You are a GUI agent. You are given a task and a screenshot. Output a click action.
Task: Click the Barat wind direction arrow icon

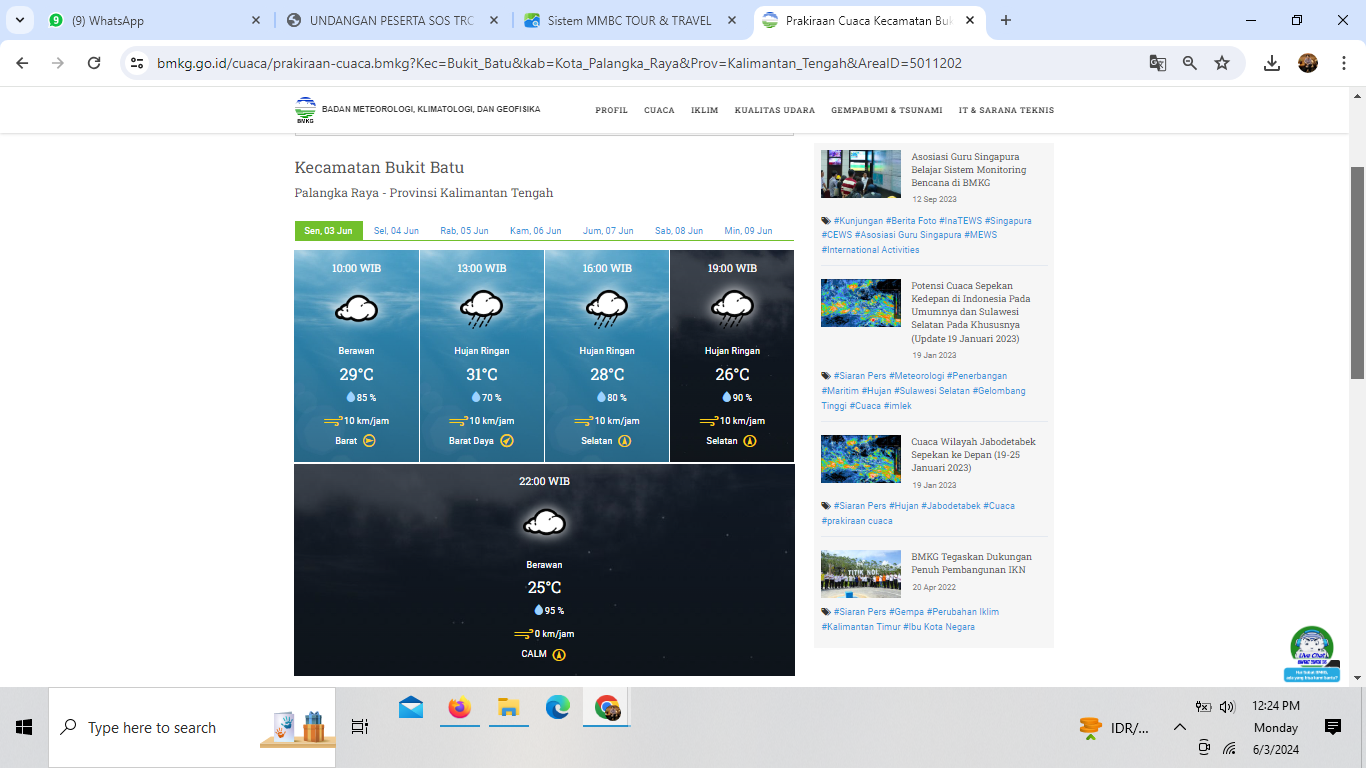tap(369, 441)
